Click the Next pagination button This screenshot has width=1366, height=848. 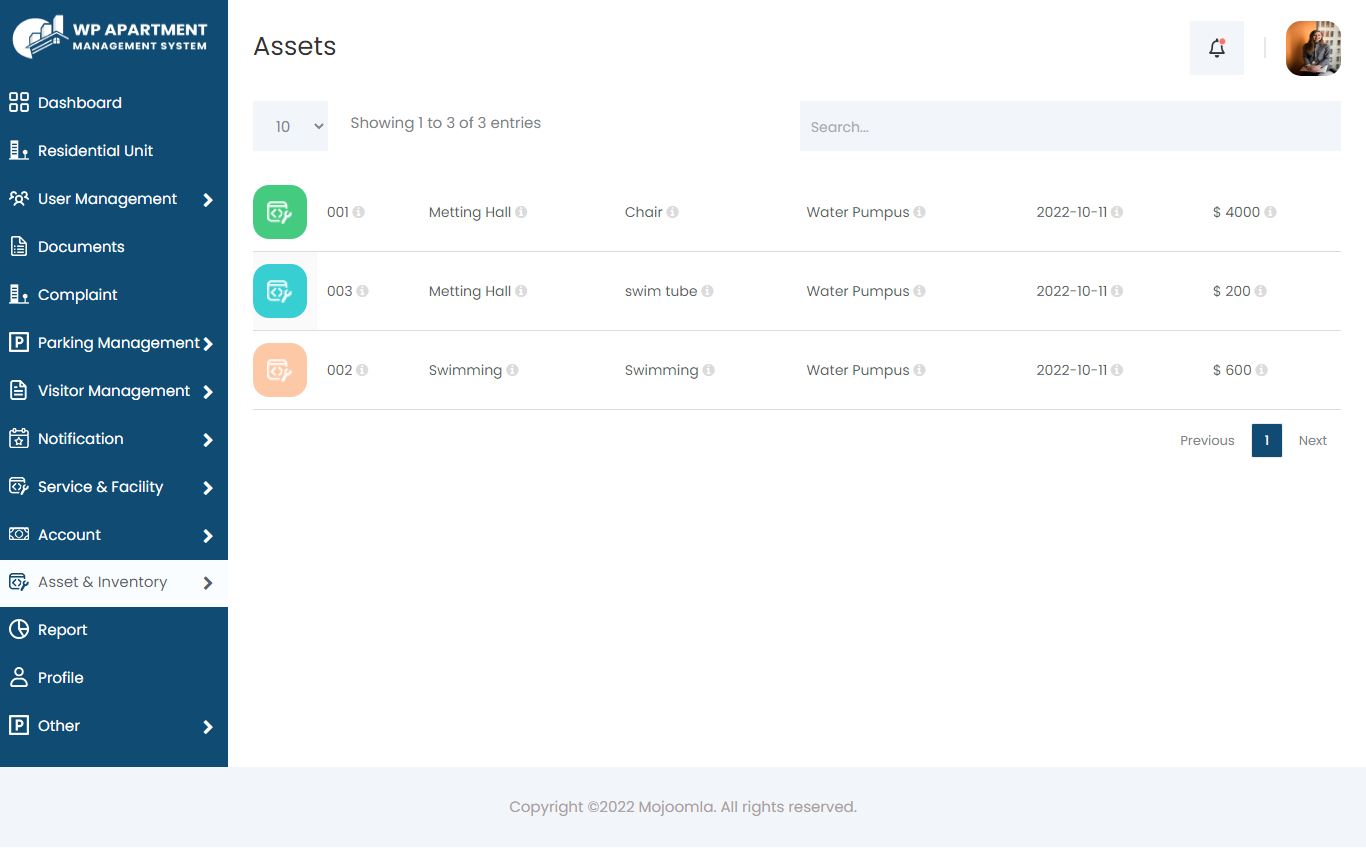pyautogui.click(x=1313, y=440)
